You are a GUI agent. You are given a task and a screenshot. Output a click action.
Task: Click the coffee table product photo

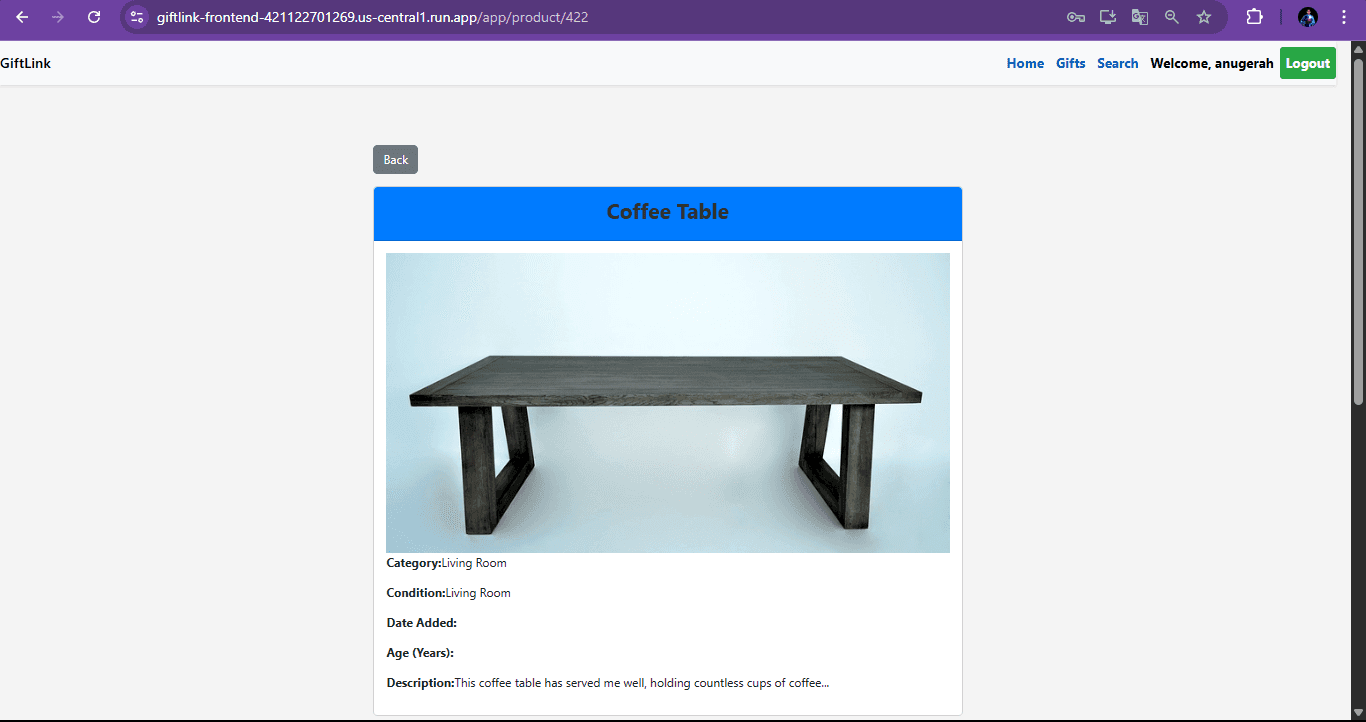click(x=667, y=402)
